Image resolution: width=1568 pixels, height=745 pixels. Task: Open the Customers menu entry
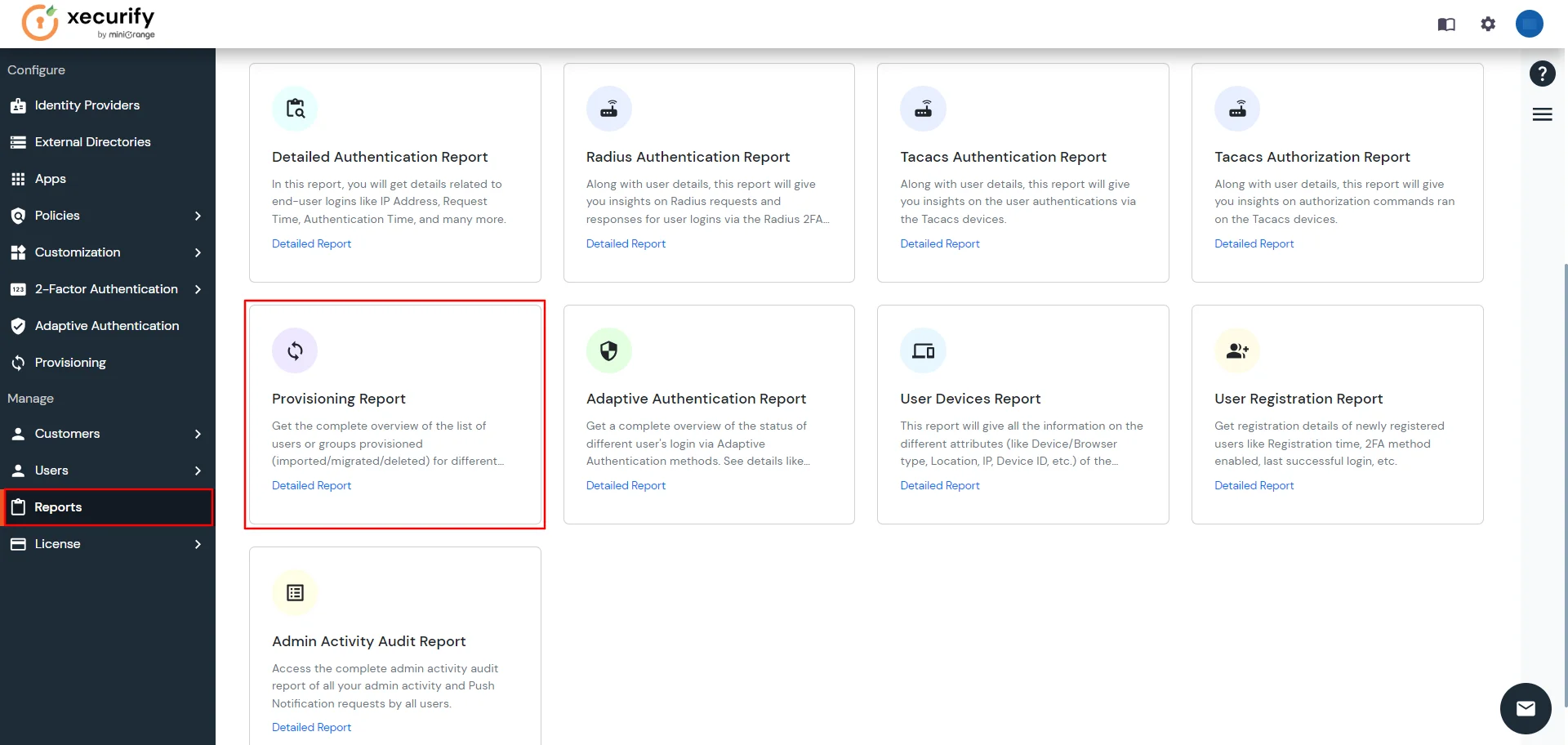65,434
